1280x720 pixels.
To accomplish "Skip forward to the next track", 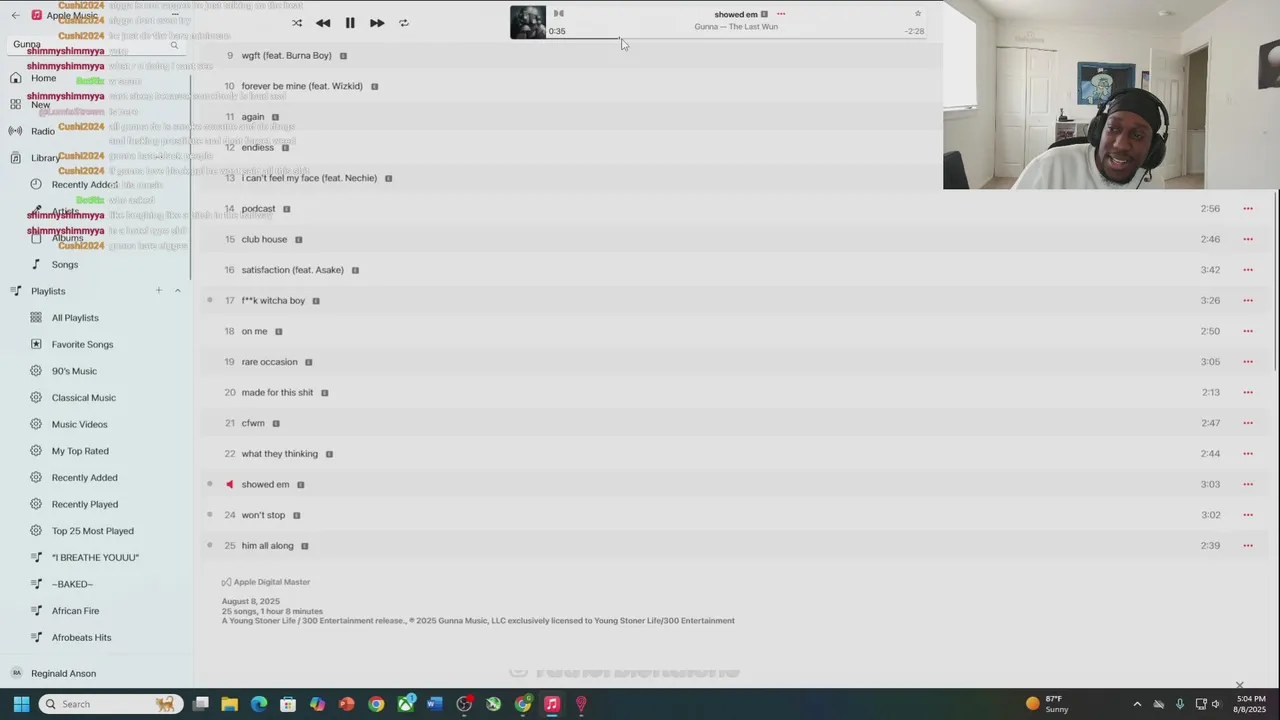I will tap(377, 23).
